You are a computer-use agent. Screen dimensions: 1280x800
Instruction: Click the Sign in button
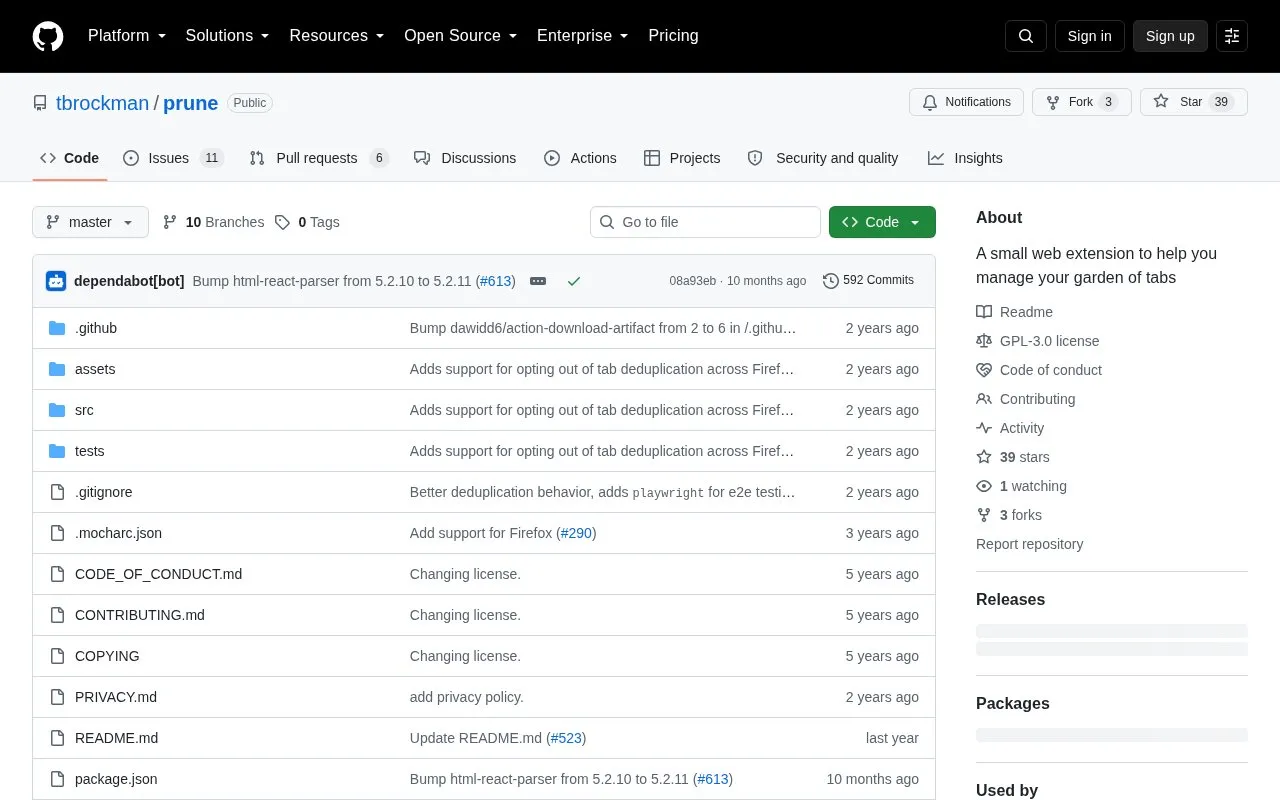coord(1090,36)
